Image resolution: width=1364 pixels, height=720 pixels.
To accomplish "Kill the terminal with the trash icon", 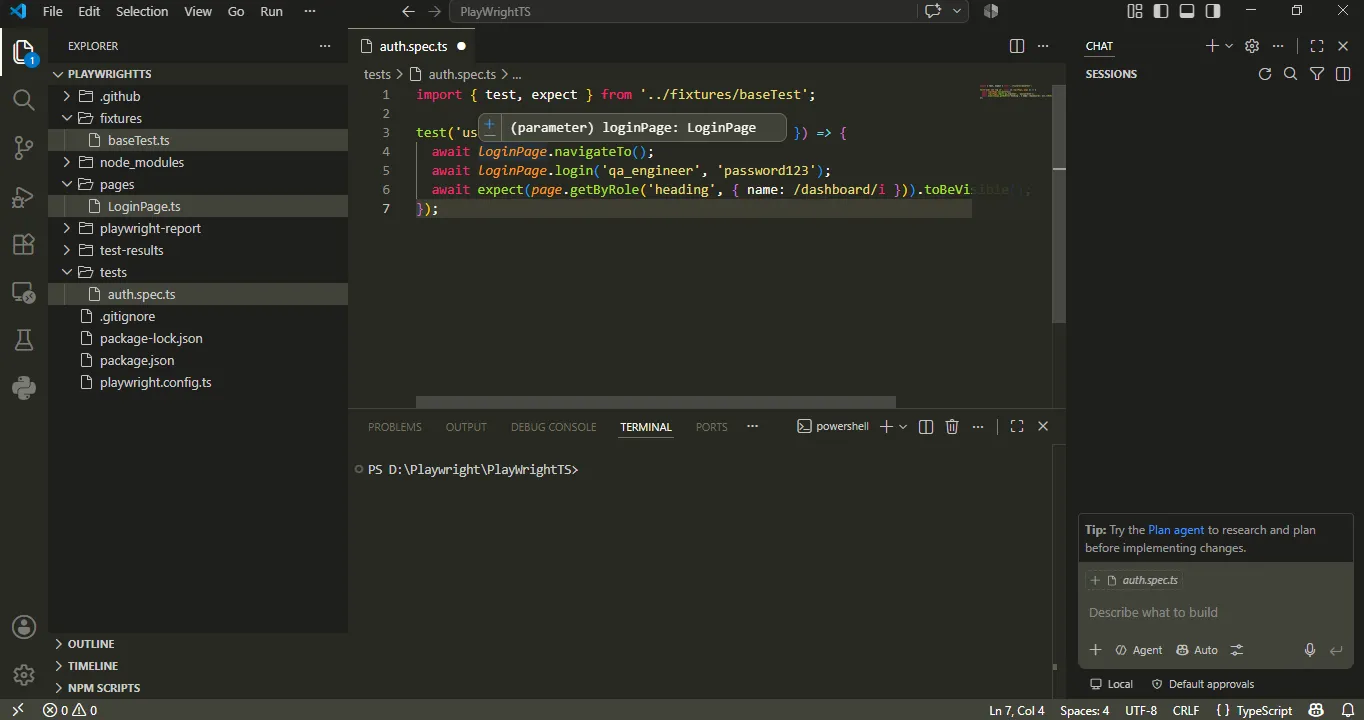I will tap(952, 426).
